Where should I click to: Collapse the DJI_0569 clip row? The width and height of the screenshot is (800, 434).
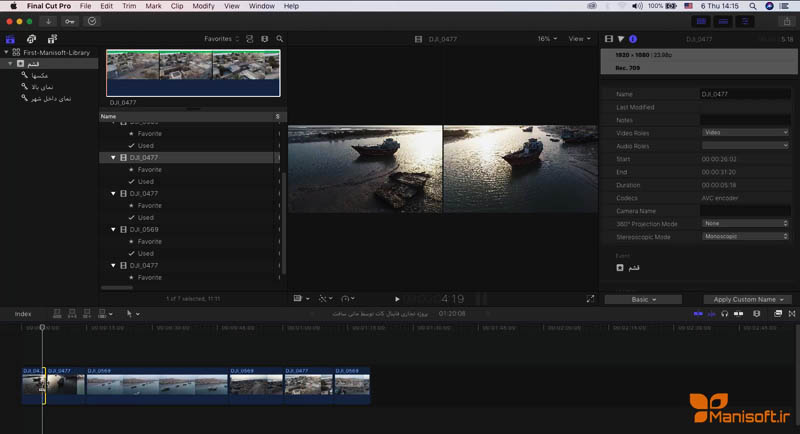[x=113, y=229]
